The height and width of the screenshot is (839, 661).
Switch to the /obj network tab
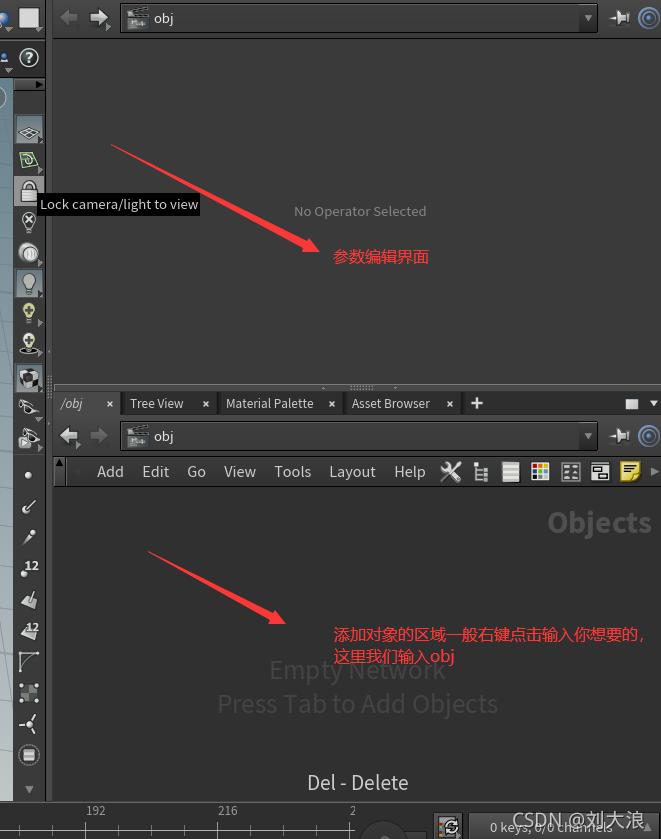72,403
